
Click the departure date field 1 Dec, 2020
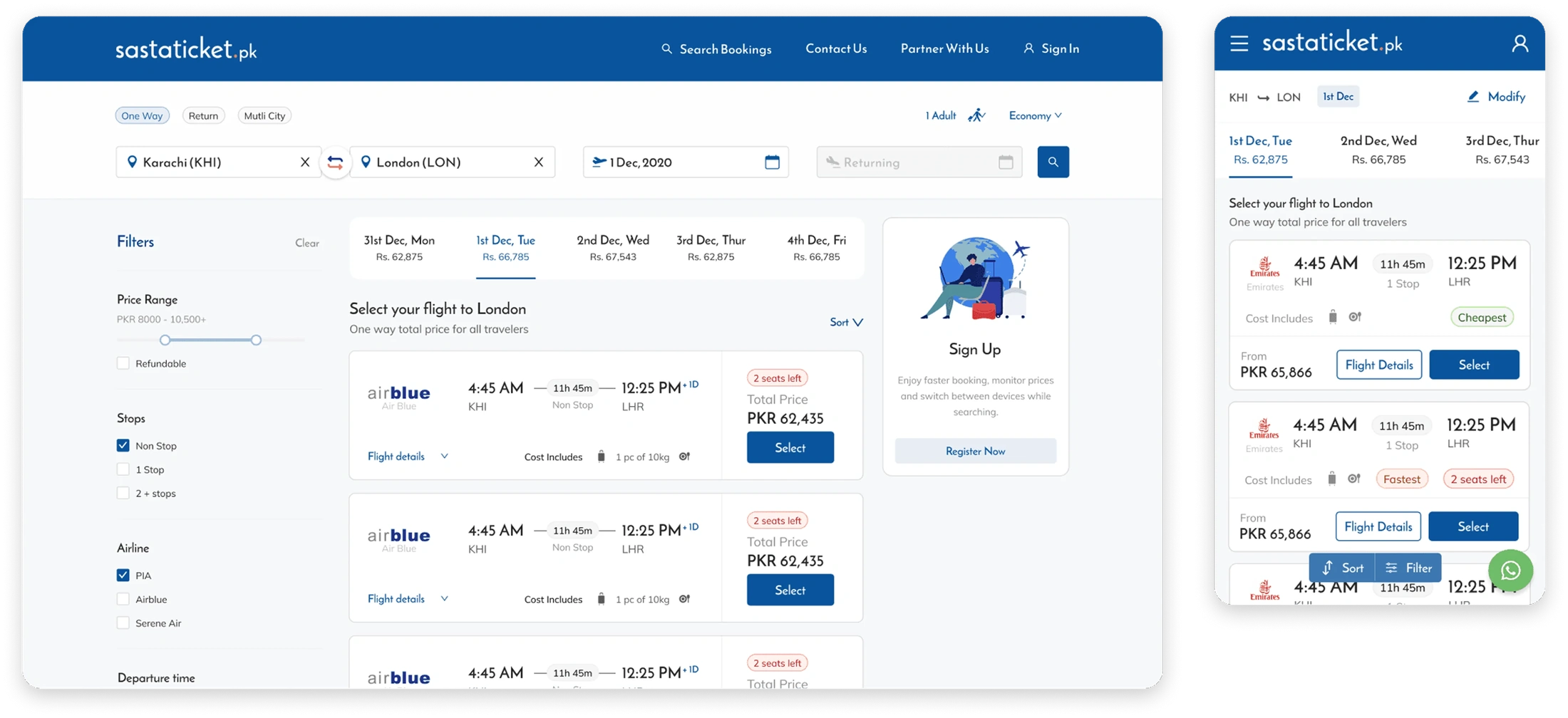(x=686, y=162)
